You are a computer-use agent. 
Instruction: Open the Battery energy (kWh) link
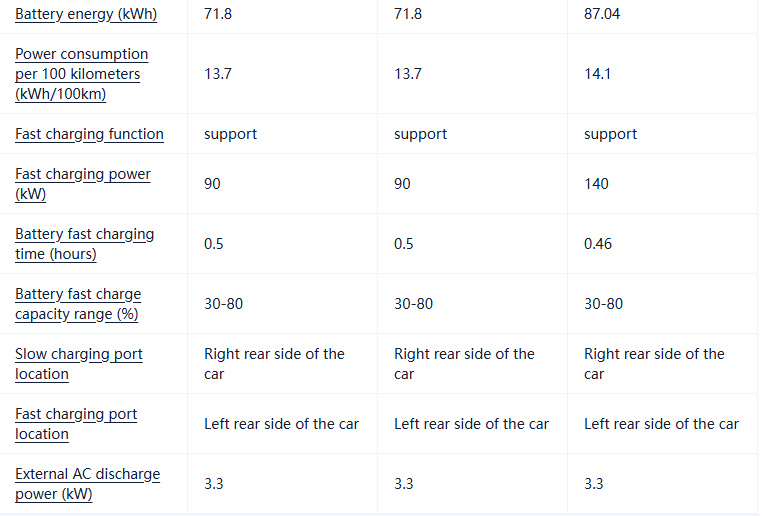tap(86, 15)
